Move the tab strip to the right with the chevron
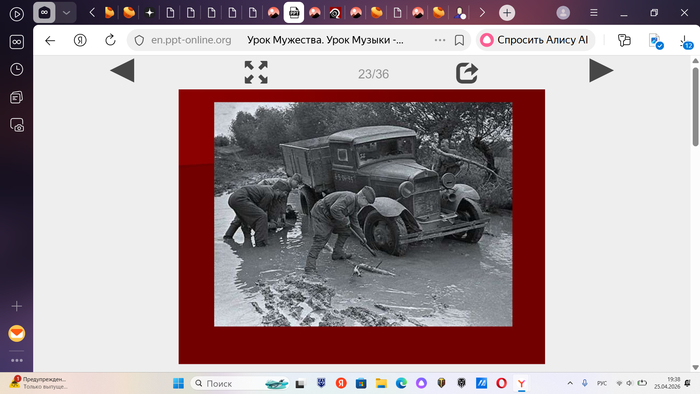Screen dimensions: 700x394 point(482,12)
